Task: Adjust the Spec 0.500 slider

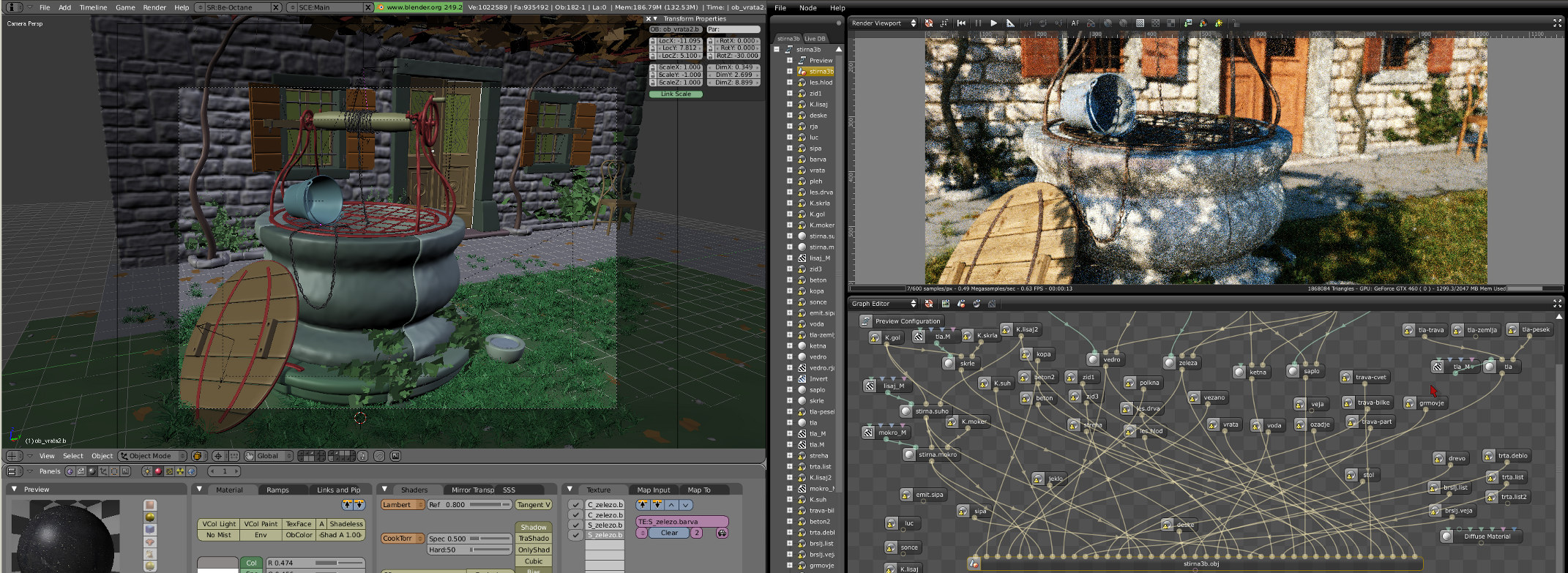Action: click(x=469, y=539)
